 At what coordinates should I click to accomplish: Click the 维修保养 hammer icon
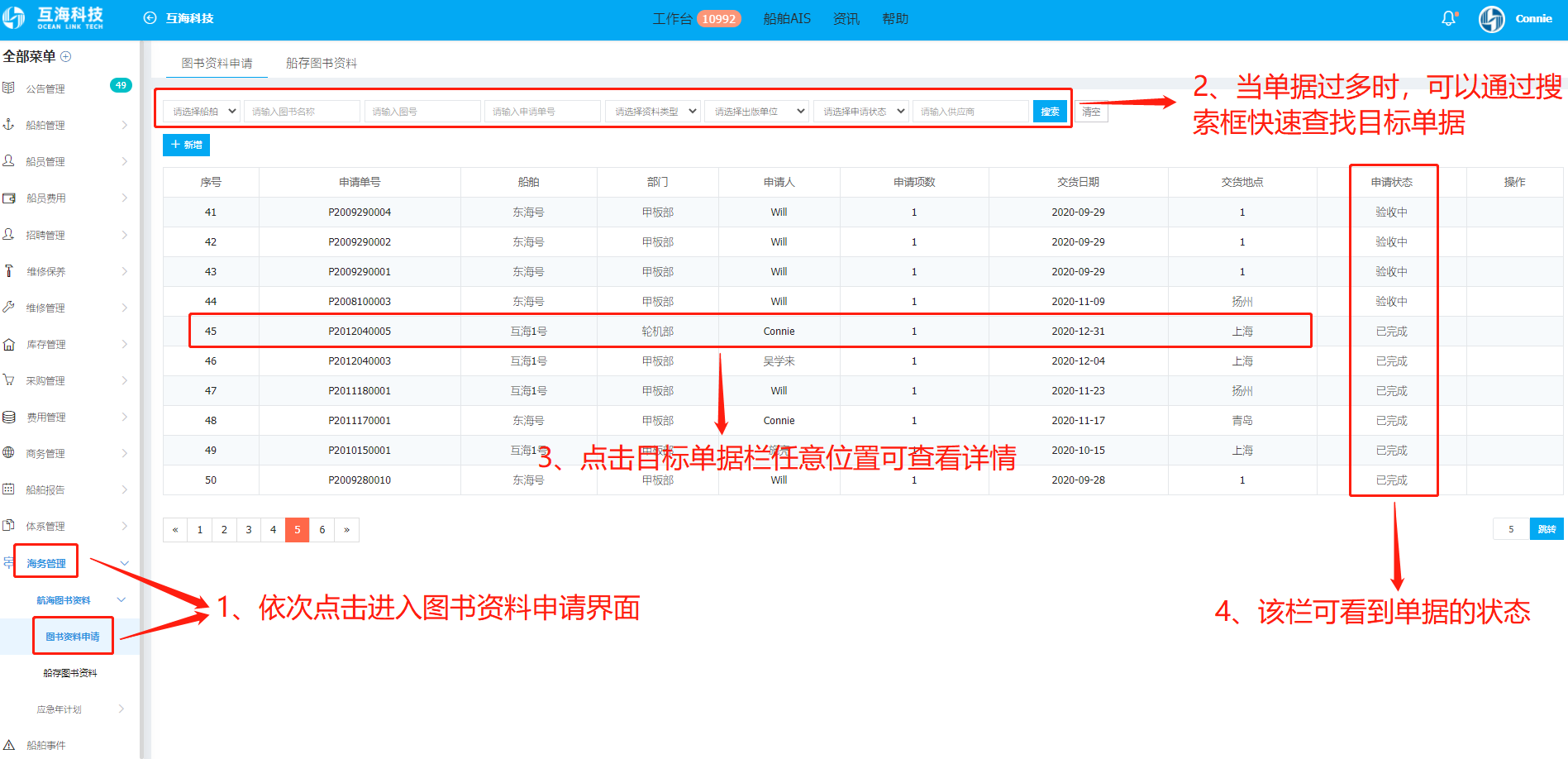click(9, 270)
